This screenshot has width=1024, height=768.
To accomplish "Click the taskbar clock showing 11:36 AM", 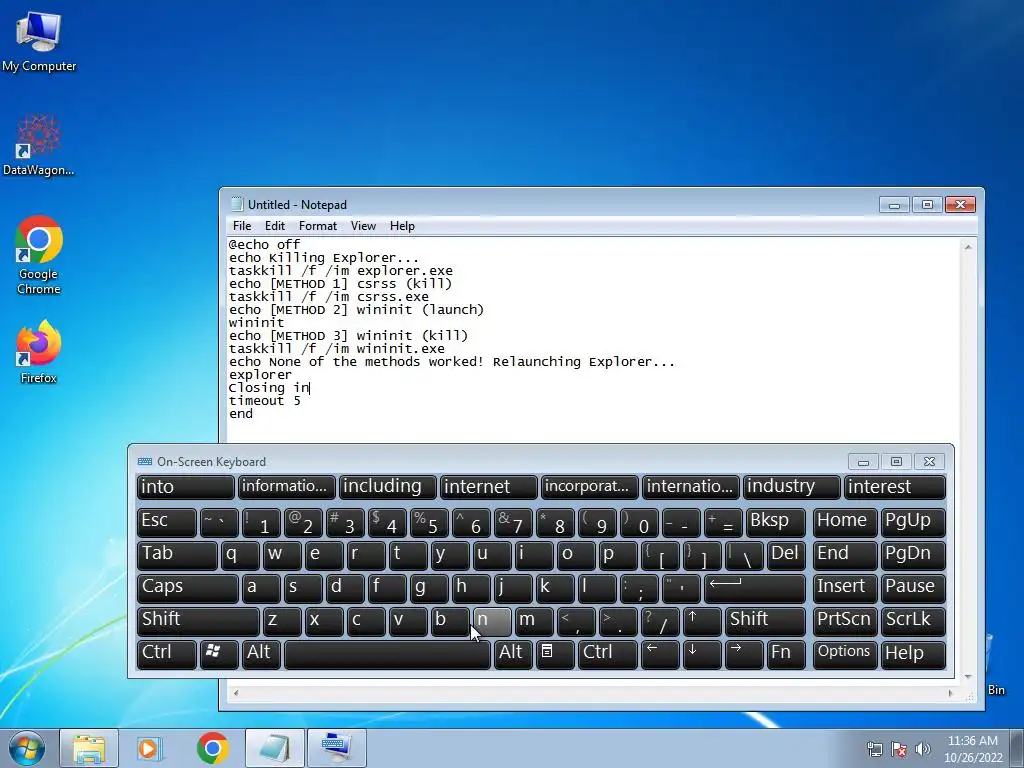I will point(973,749).
